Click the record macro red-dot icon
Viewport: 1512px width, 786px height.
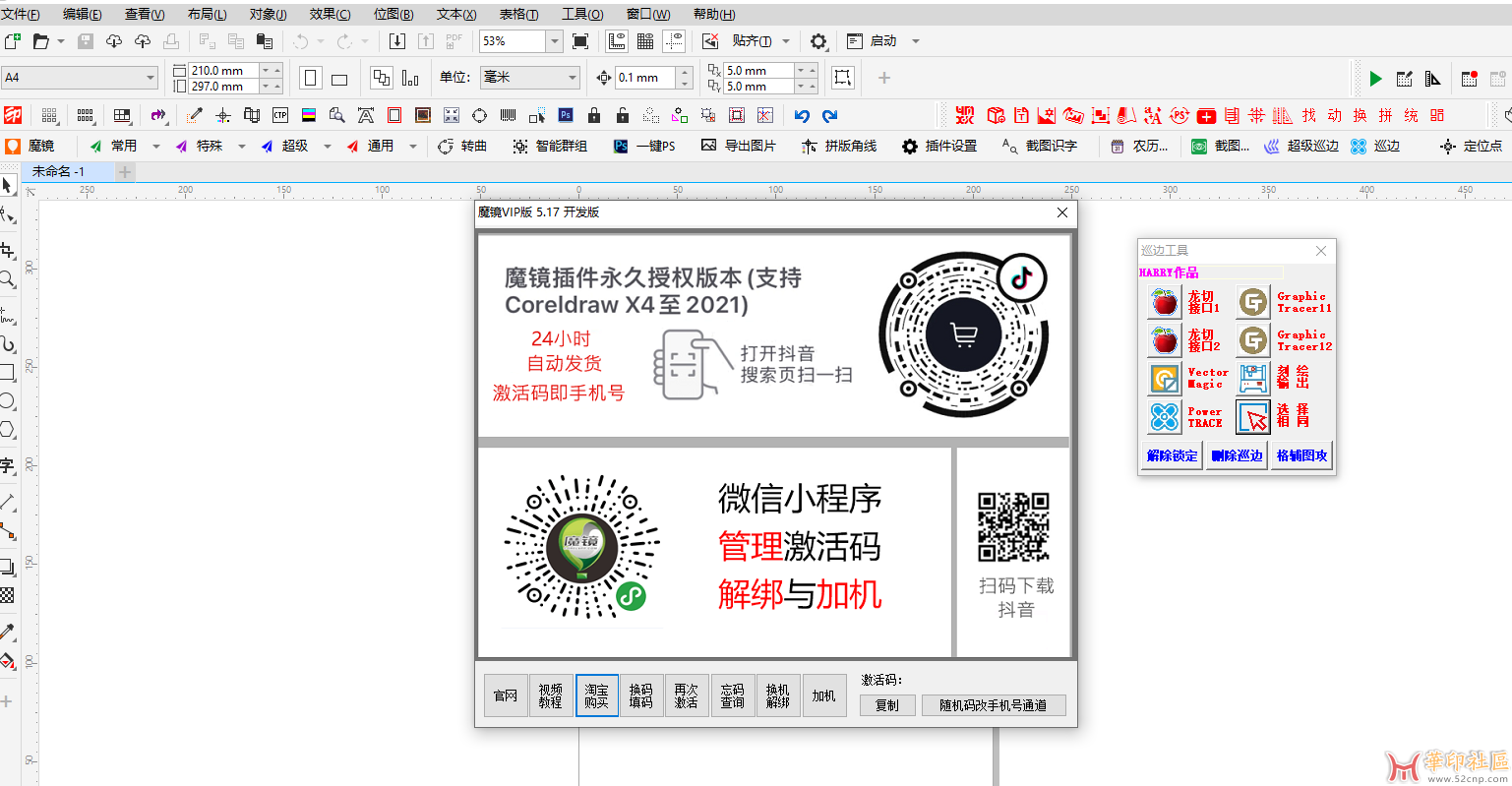pos(1470,79)
